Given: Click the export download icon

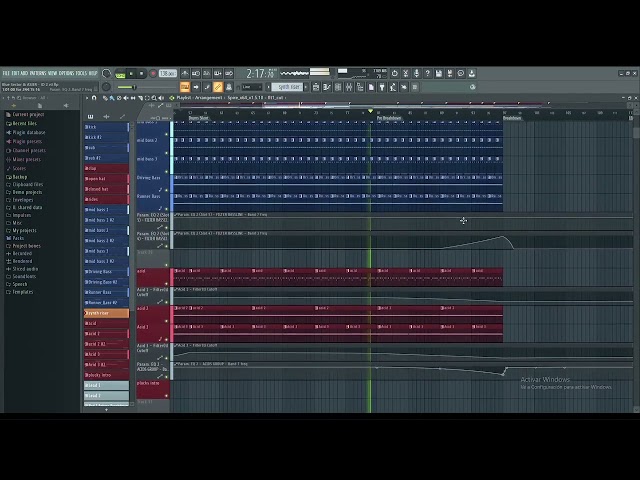Looking at the screenshot, I should [471, 73].
